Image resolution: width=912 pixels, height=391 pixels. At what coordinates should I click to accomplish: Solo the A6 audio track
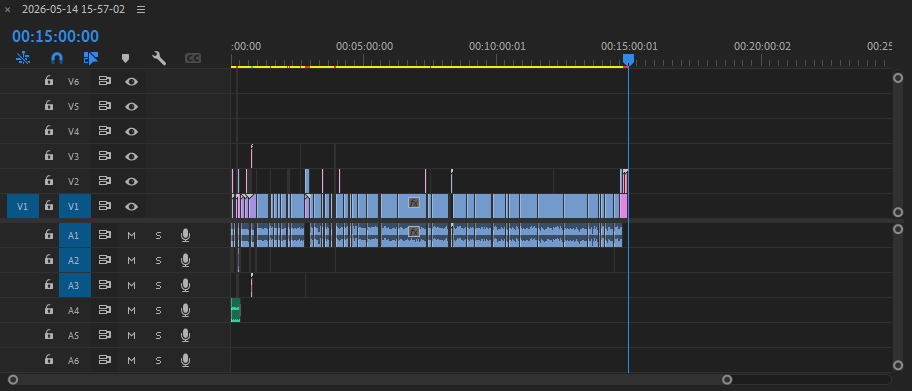tap(158, 361)
